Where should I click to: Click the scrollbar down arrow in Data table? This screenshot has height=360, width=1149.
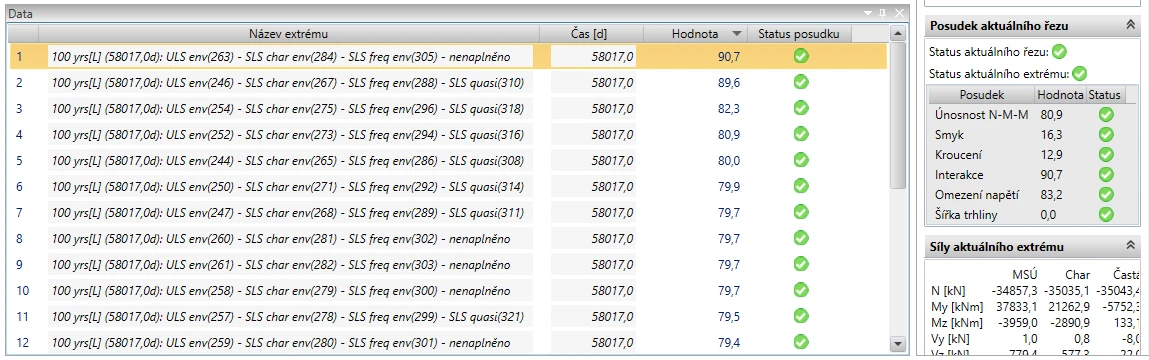(x=897, y=344)
